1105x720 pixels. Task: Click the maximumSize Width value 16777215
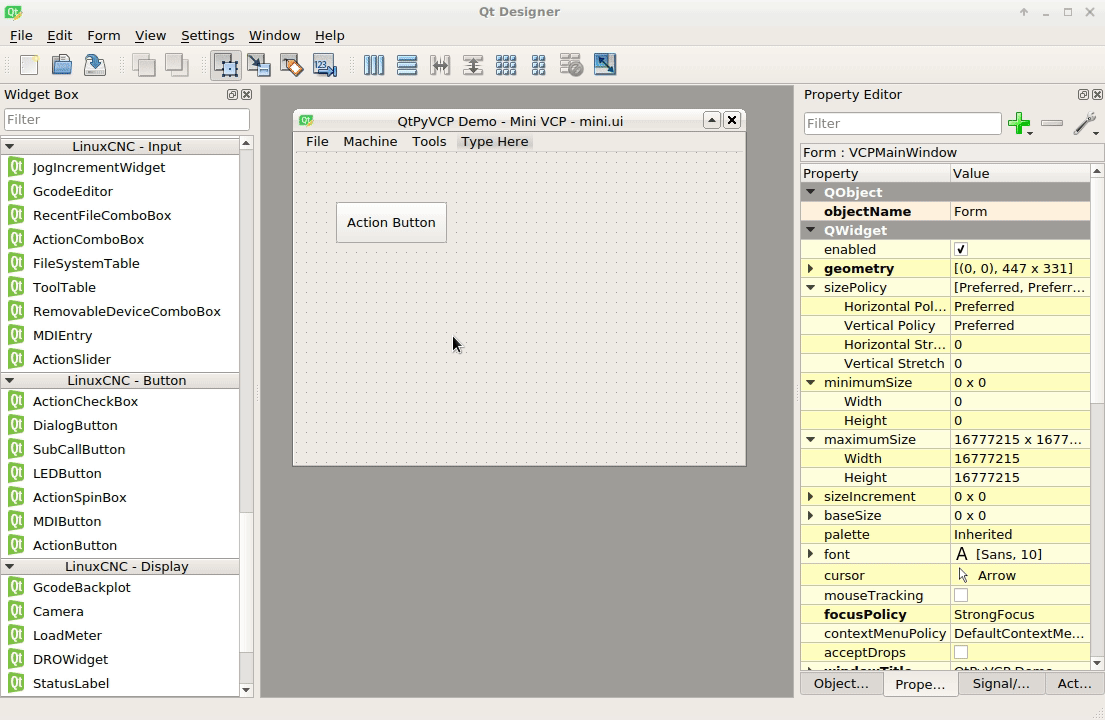tap(1020, 459)
